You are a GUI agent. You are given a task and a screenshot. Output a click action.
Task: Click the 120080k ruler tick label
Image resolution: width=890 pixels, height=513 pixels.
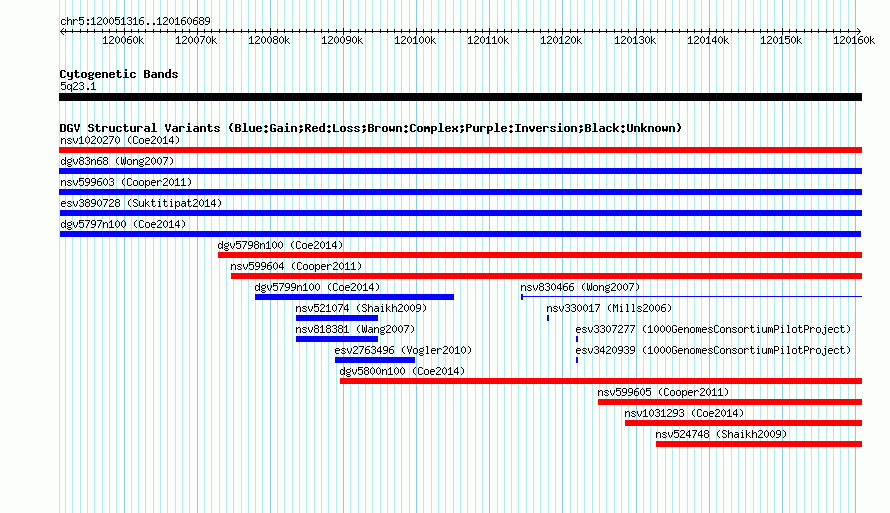tap(269, 40)
